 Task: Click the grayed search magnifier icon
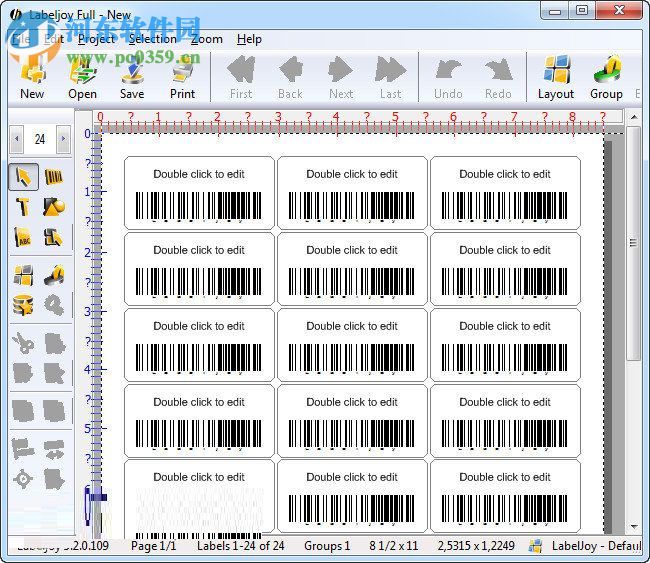click(x=54, y=306)
